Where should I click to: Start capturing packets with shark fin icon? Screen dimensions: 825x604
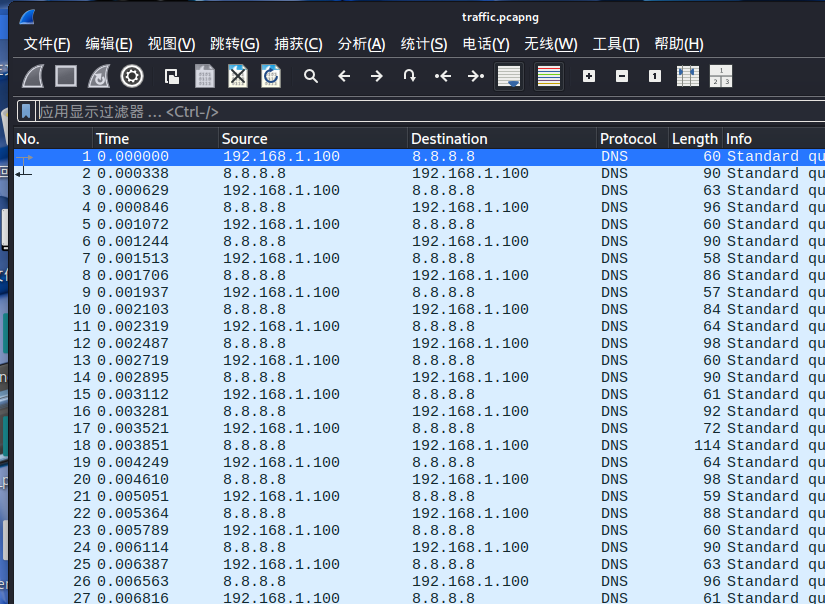pos(34,76)
